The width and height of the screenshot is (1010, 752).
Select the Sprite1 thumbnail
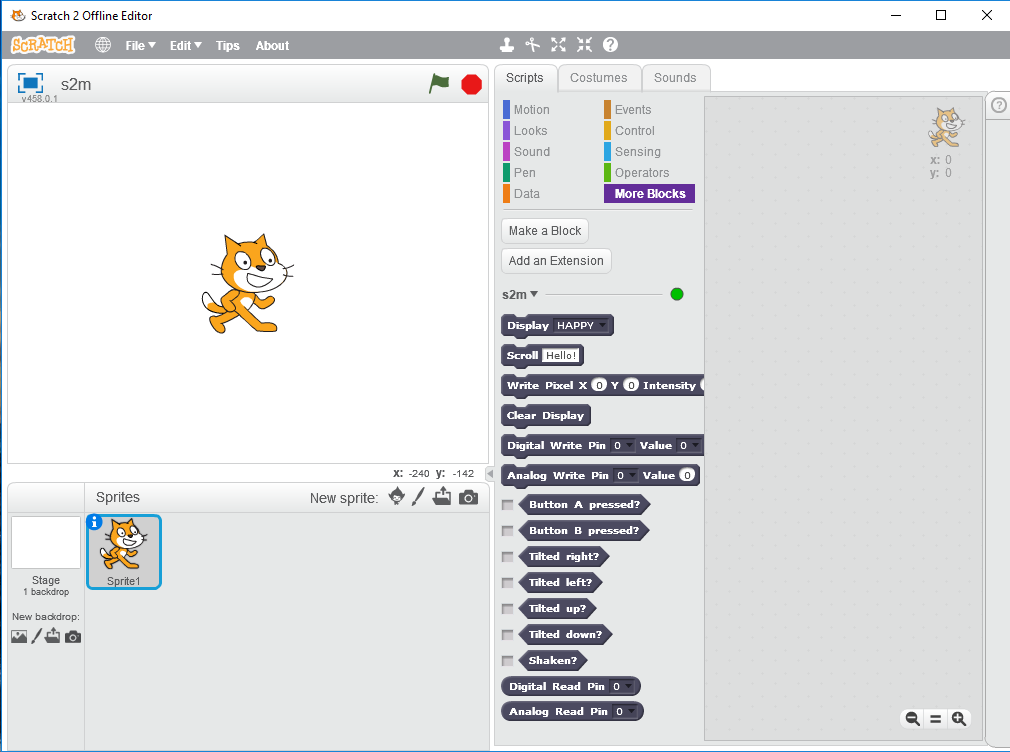tap(124, 552)
